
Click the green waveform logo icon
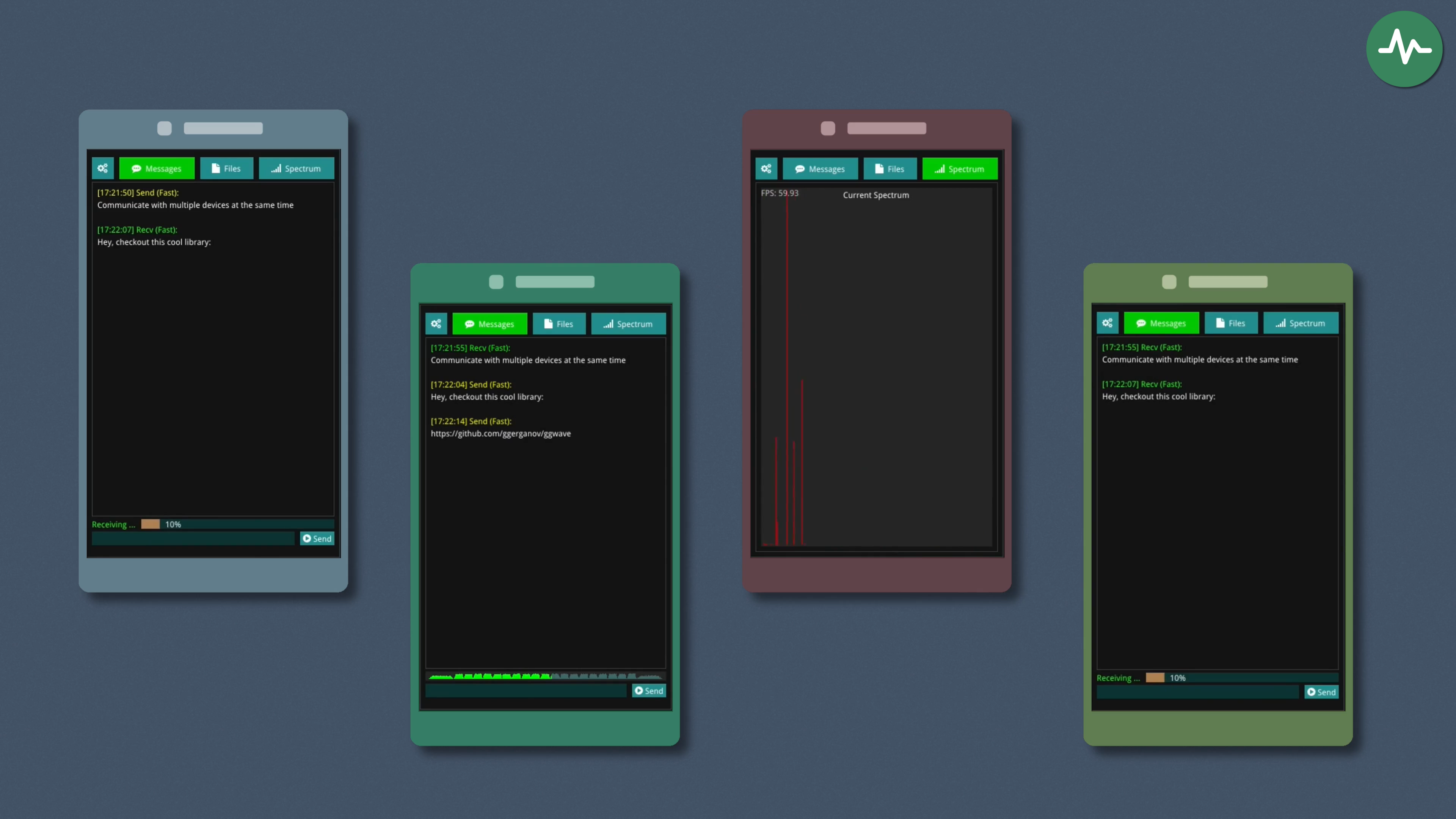click(1404, 50)
